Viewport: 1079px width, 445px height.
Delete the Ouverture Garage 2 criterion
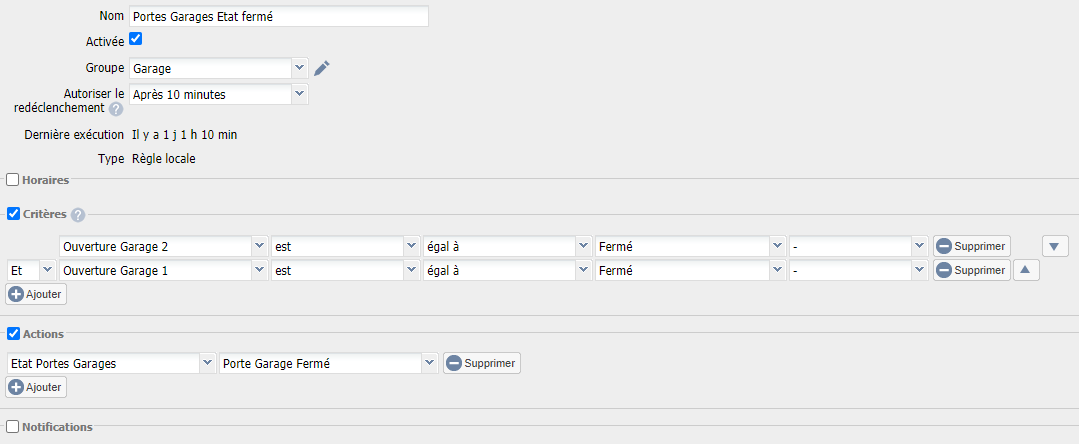(971, 246)
